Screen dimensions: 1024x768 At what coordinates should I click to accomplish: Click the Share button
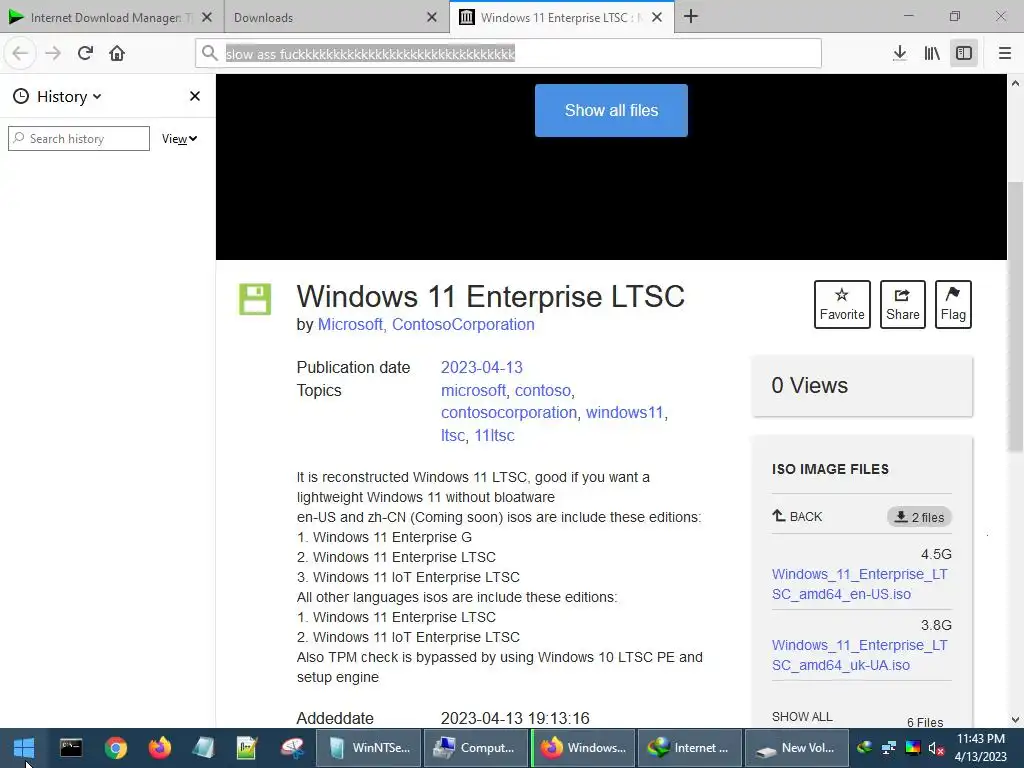903,304
